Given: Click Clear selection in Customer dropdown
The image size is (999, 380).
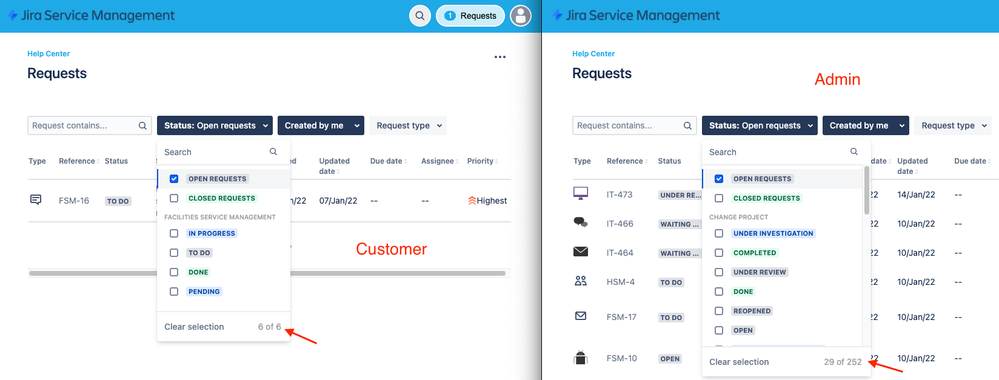Looking at the screenshot, I should pyautogui.click(x=194, y=326).
